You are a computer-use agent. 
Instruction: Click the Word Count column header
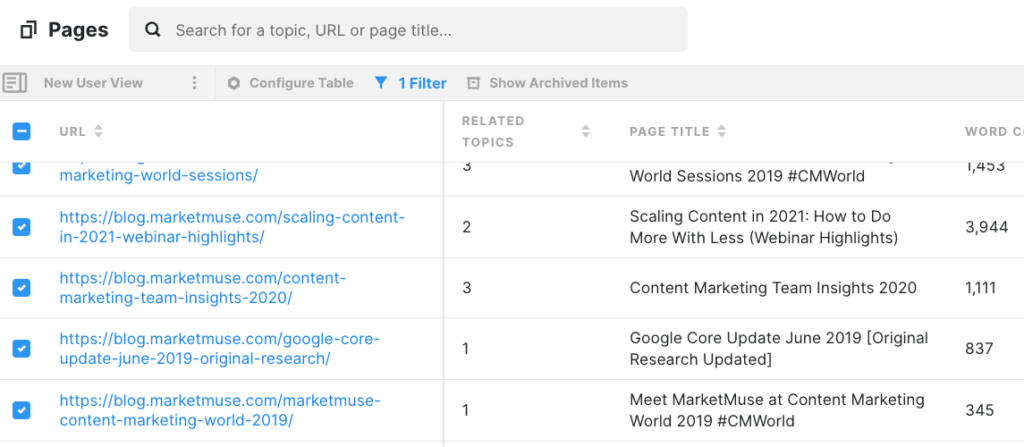point(994,131)
